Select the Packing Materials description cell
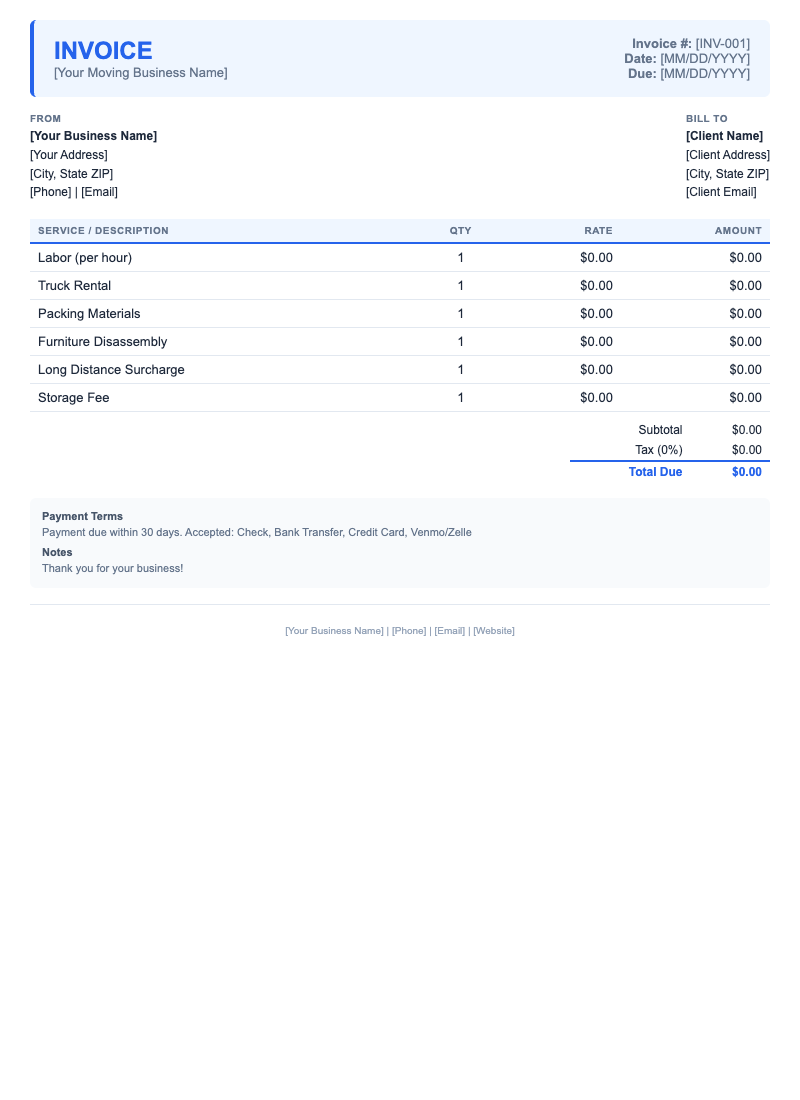Screen dimensions: 800x1100 point(89,314)
